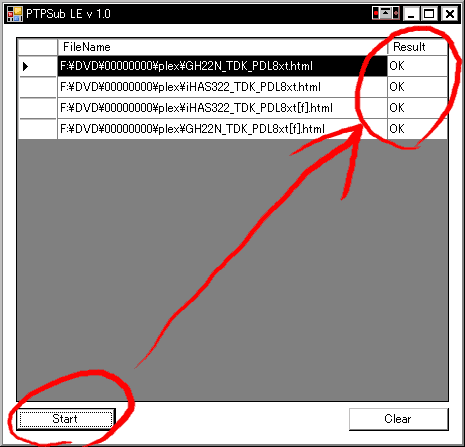Screen dimensions: 465x447
Task: Sort by the Result column header
Action: (x=417, y=47)
